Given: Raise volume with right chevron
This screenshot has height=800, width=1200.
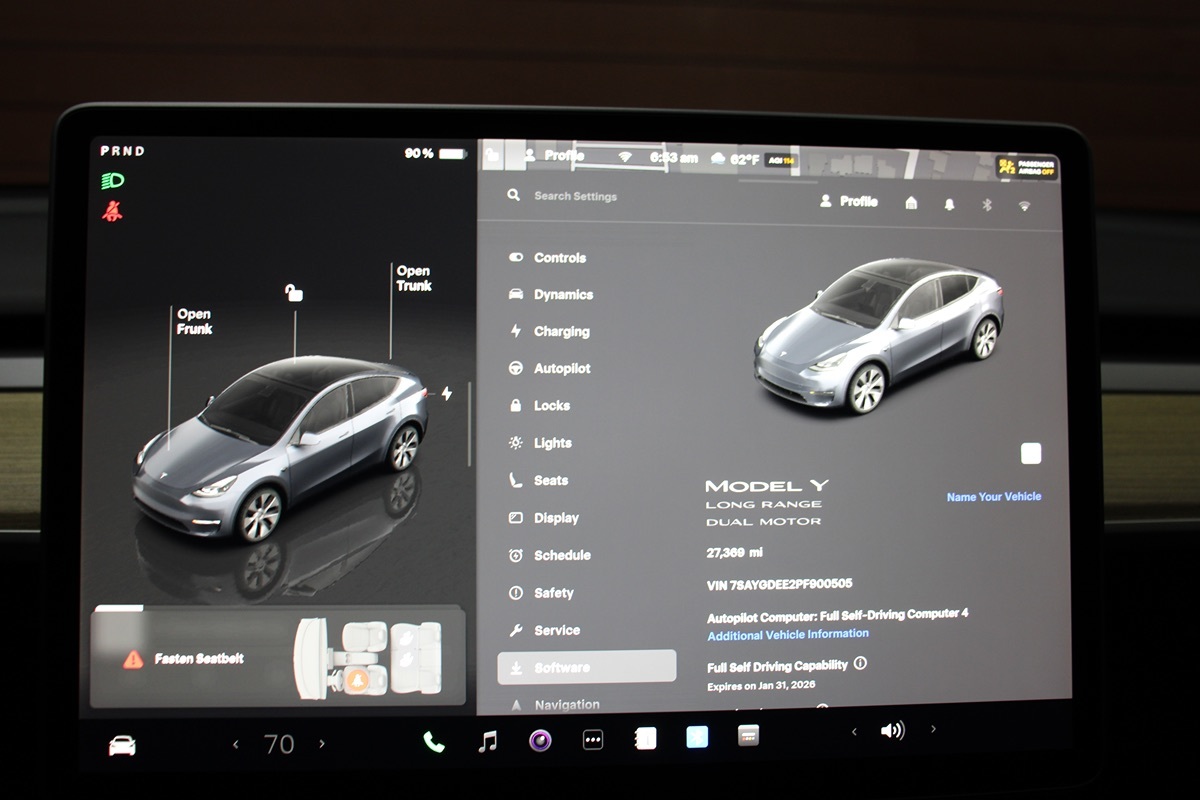Looking at the screenshot, I should 933,730.
